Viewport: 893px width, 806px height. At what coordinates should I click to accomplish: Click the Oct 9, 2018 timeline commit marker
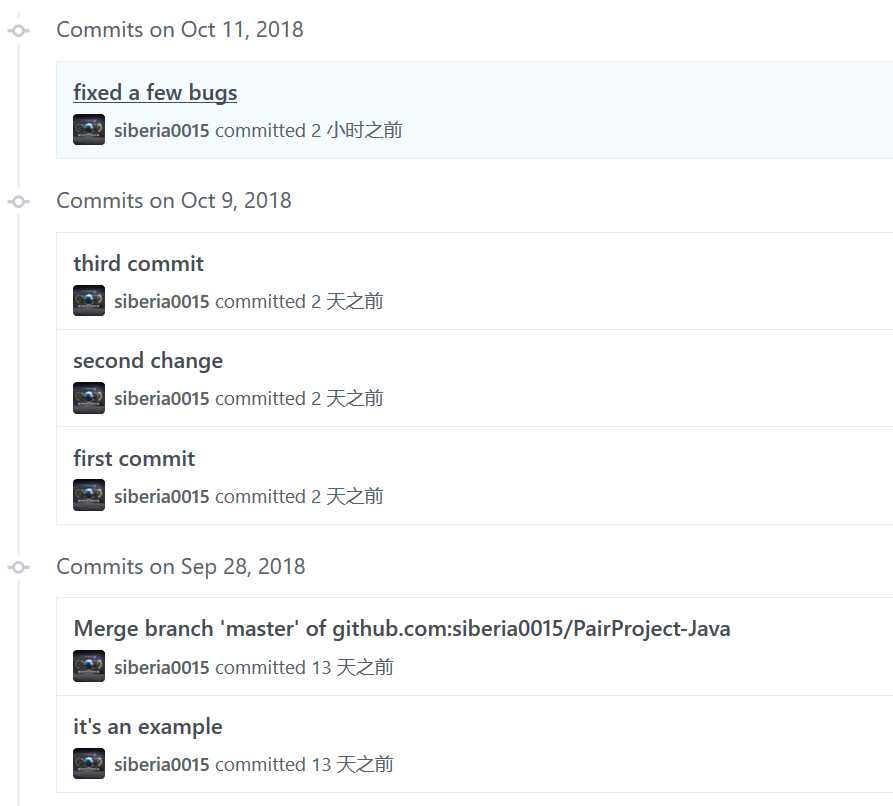click(x=19, y=201)
